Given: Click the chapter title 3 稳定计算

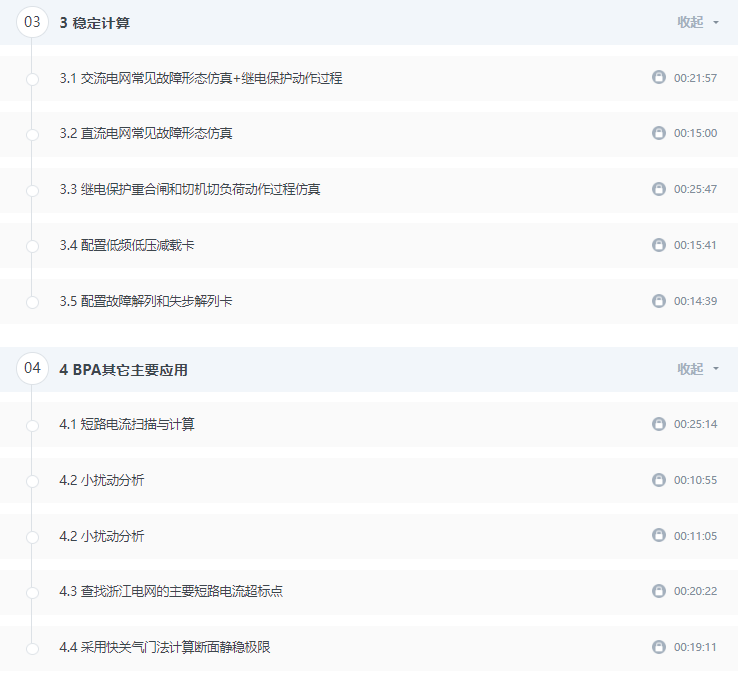Looking at the screenshot, I should [x=95, y=23].
